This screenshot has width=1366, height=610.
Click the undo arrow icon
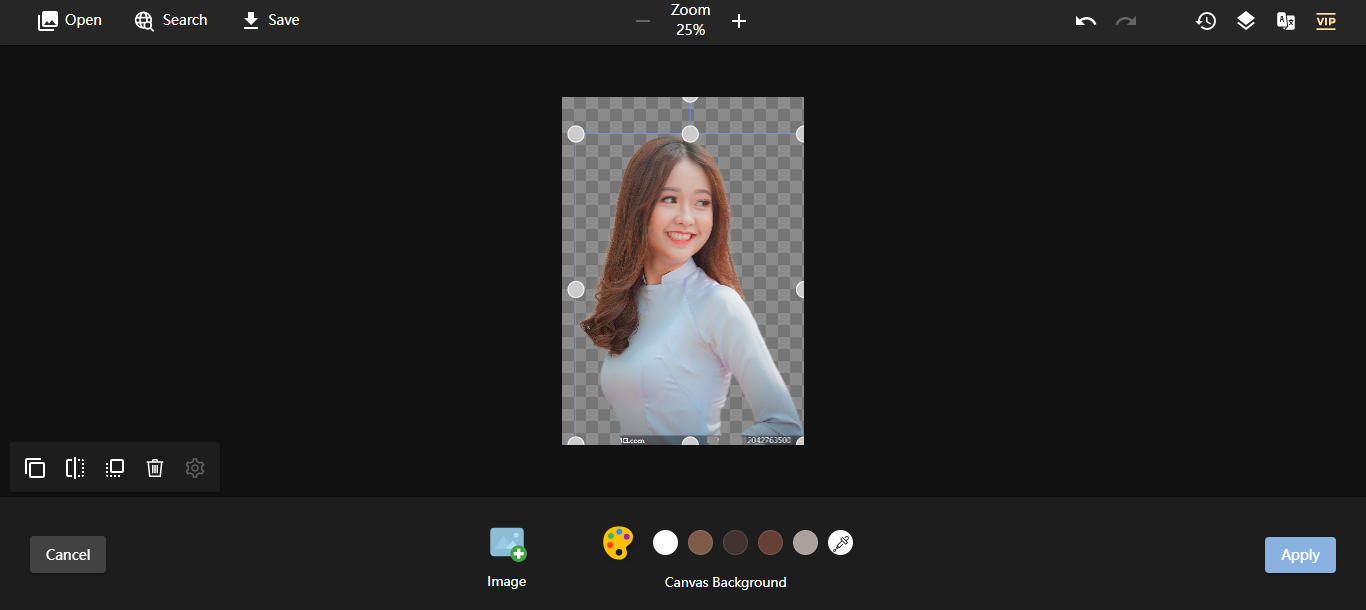[1086, 21]
